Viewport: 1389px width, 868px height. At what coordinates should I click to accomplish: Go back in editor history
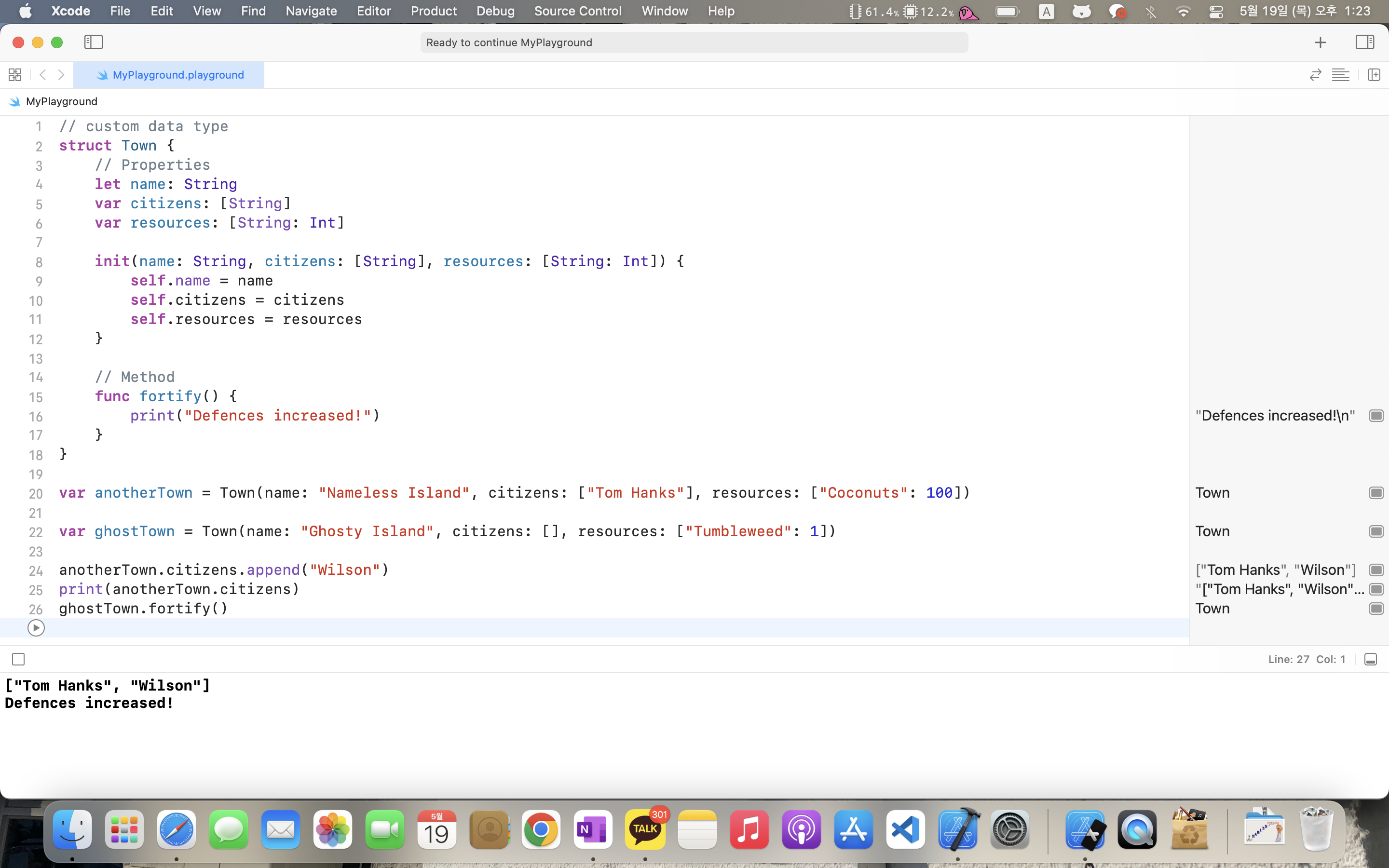(x=42, y=75)
